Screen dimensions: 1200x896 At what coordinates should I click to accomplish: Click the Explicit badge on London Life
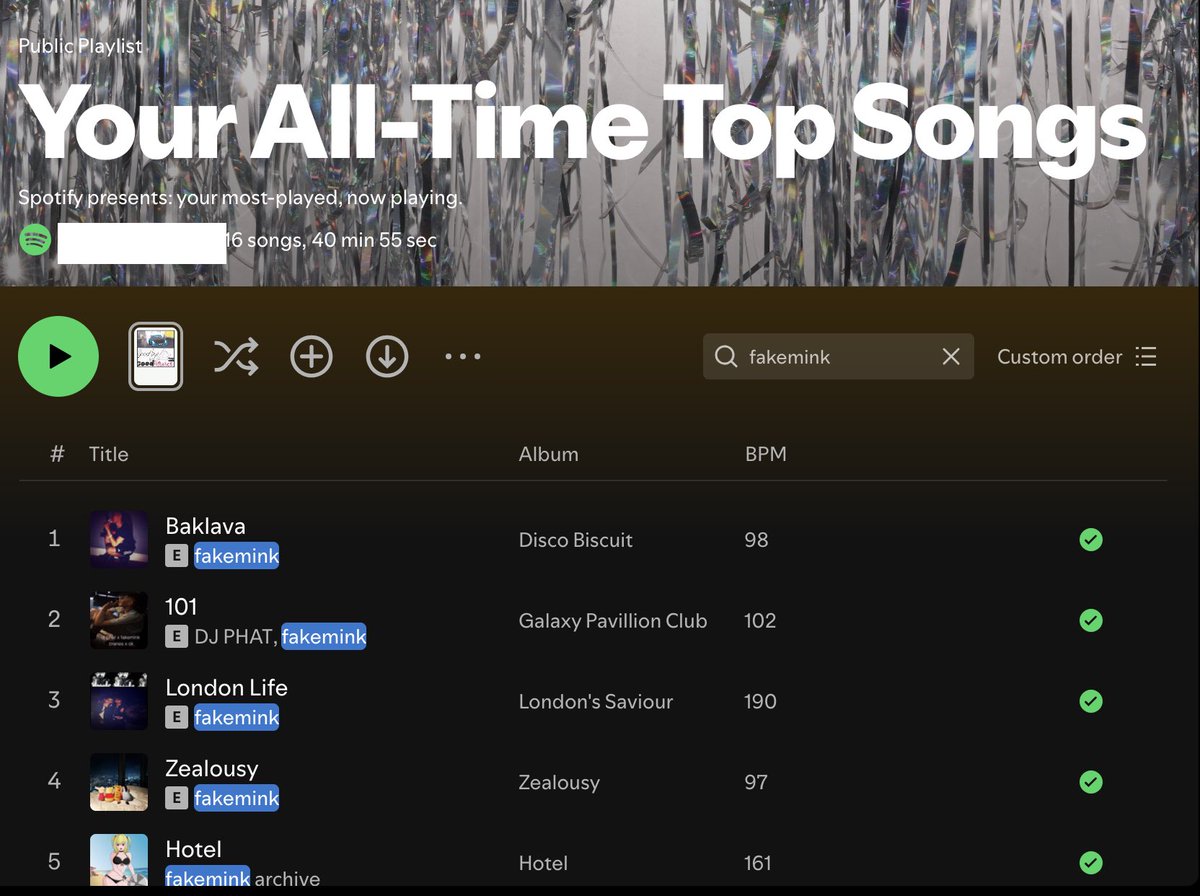pyautogui.click(x=177, y=717)
